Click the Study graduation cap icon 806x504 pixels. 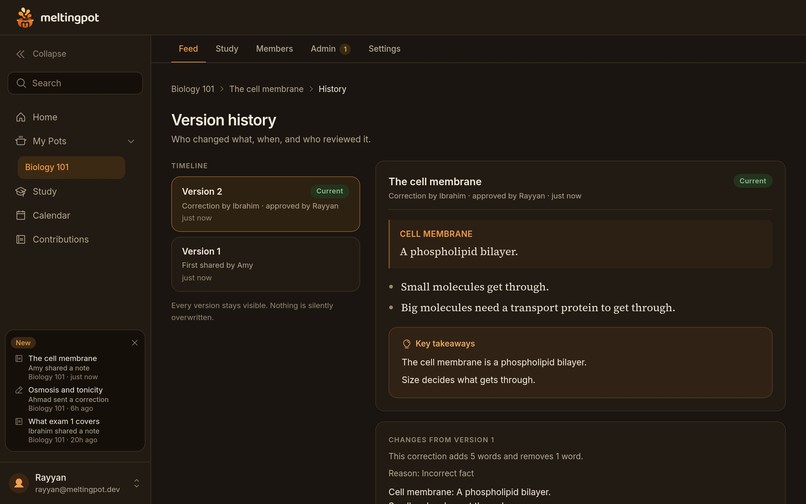pos(21,191)
